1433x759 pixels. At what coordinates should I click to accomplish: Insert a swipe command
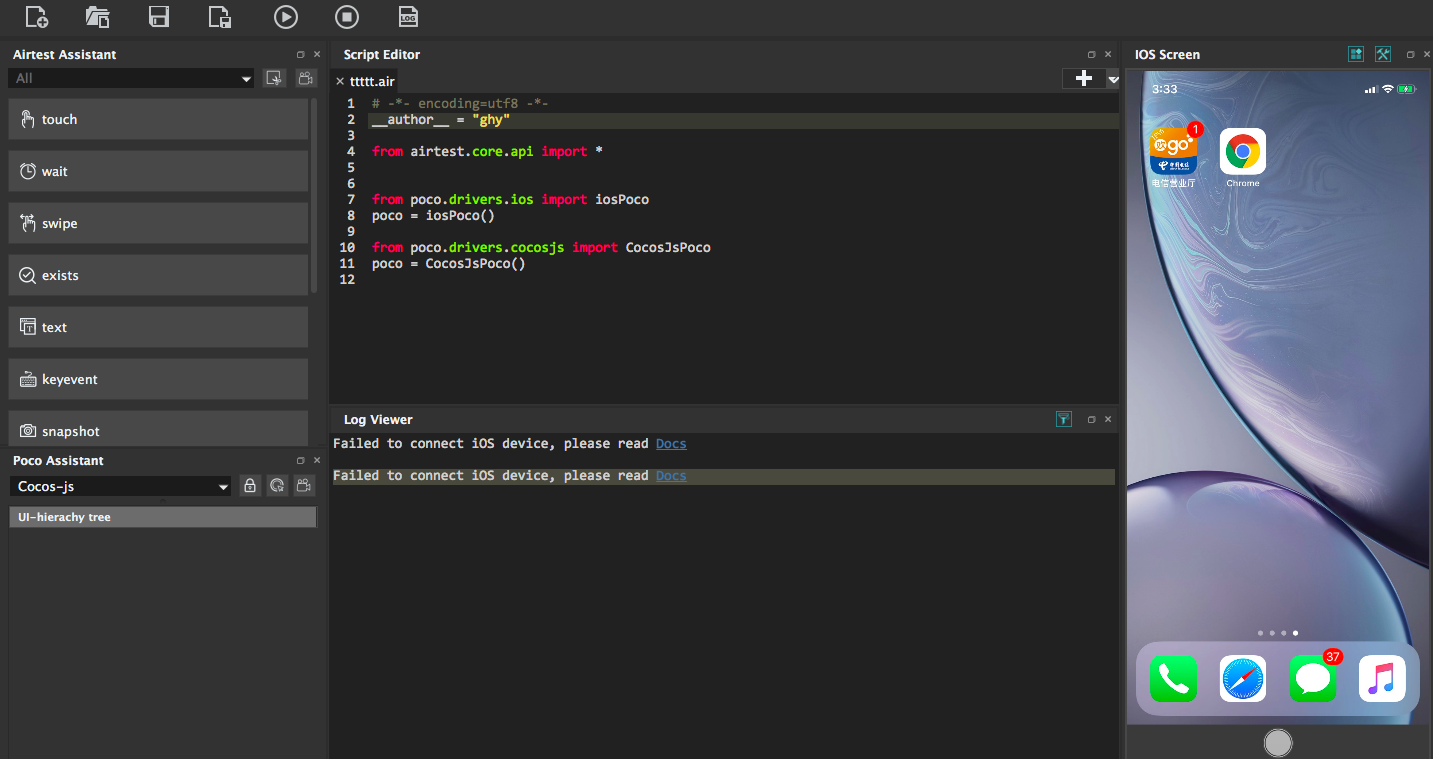158,223
